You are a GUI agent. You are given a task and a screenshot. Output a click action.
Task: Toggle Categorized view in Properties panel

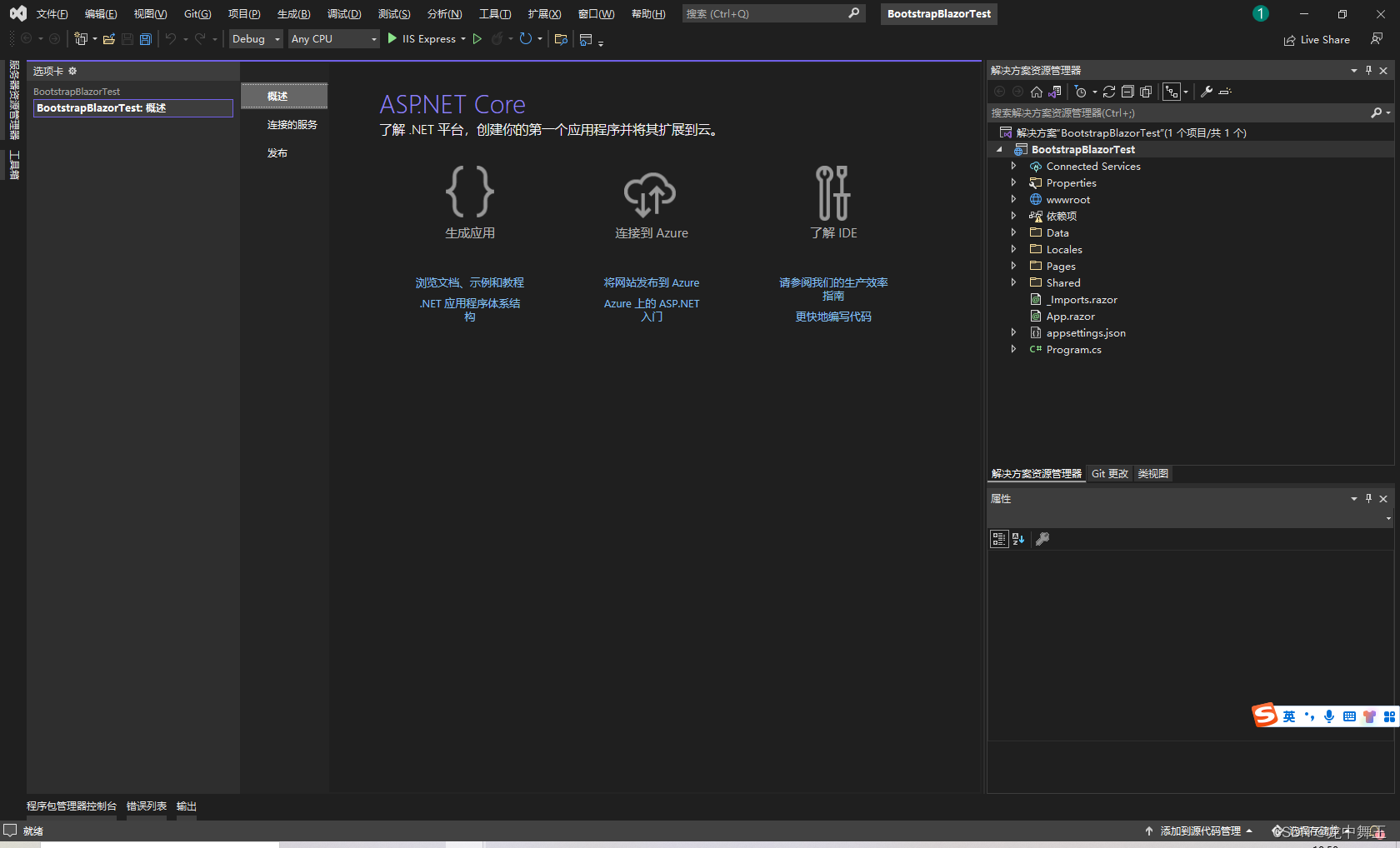click(x=999, y=539)
